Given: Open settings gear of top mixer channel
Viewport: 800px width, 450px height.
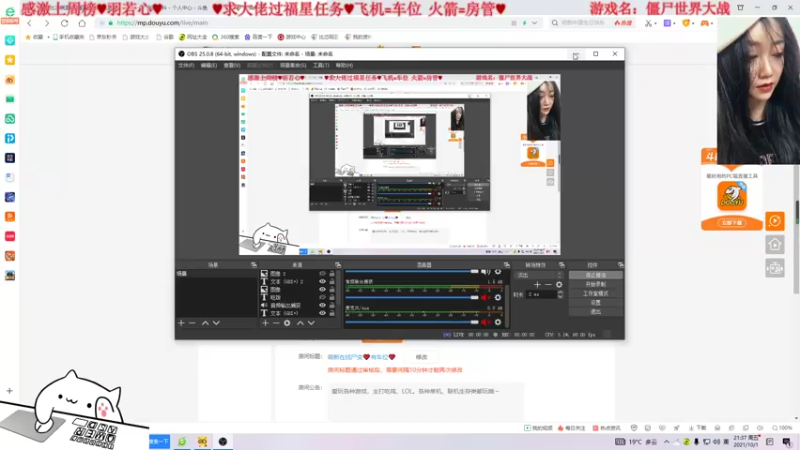Looking at the screenshot, I should (498, 272).
